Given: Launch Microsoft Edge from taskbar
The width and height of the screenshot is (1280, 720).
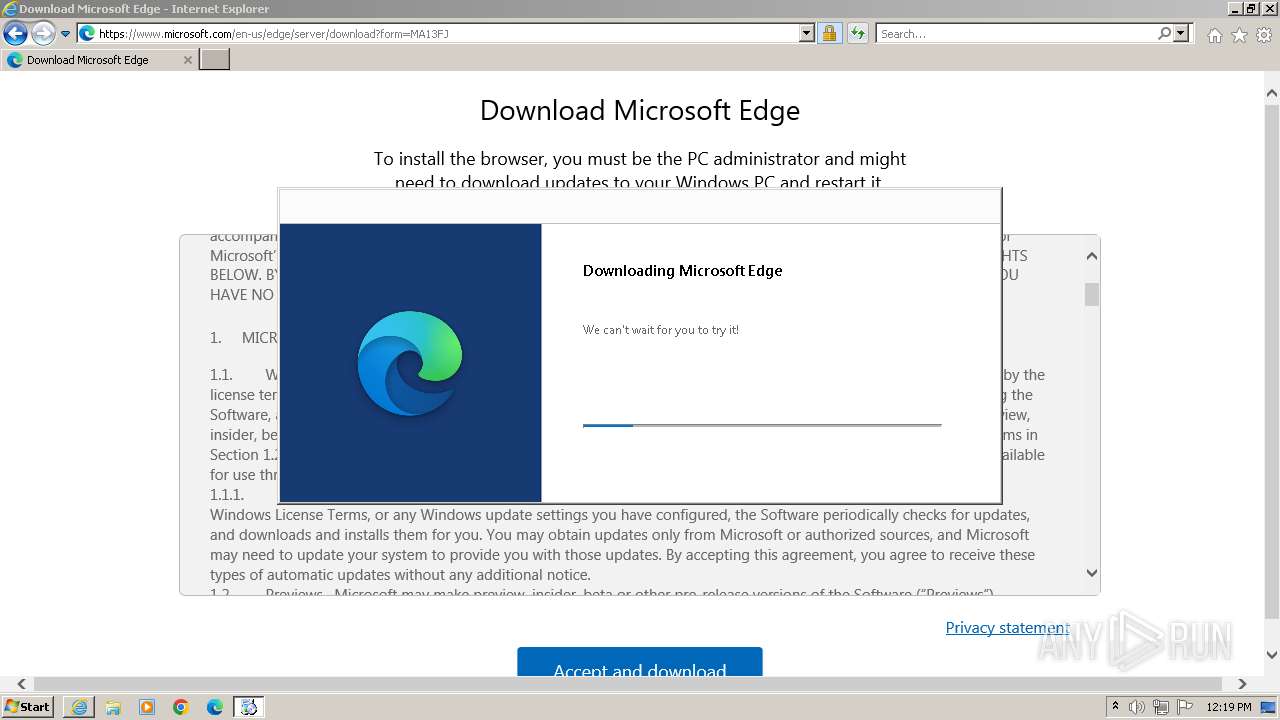Looking at the screenshot, I should (x=215, y=707).
